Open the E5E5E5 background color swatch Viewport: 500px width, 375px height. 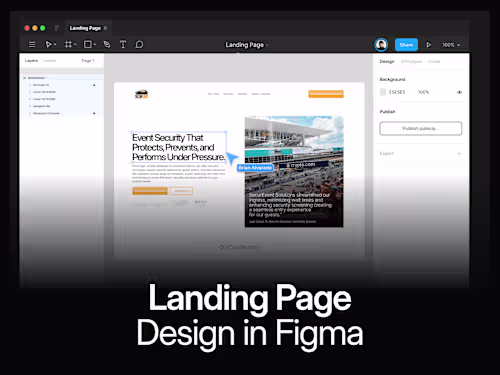[x=383, y=92]
